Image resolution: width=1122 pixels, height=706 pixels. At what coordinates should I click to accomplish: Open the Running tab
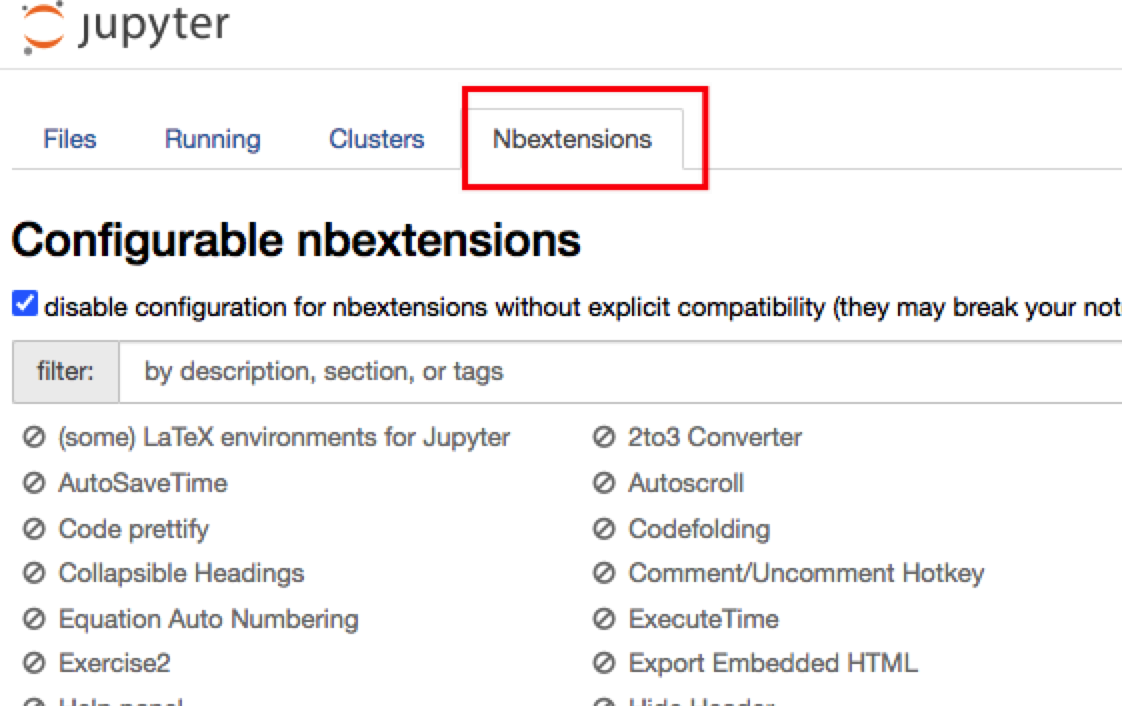coord(212,139)
